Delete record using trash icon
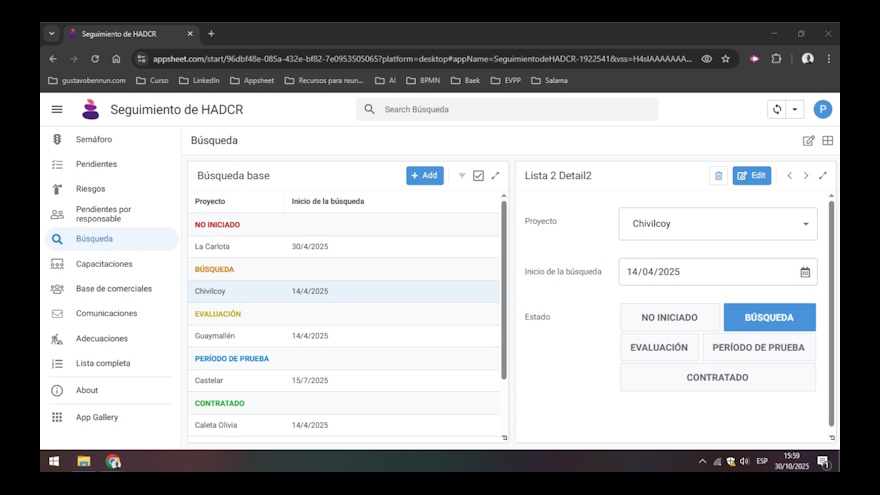The width and height of the screenshot is (880, 495). coord(718,176)
